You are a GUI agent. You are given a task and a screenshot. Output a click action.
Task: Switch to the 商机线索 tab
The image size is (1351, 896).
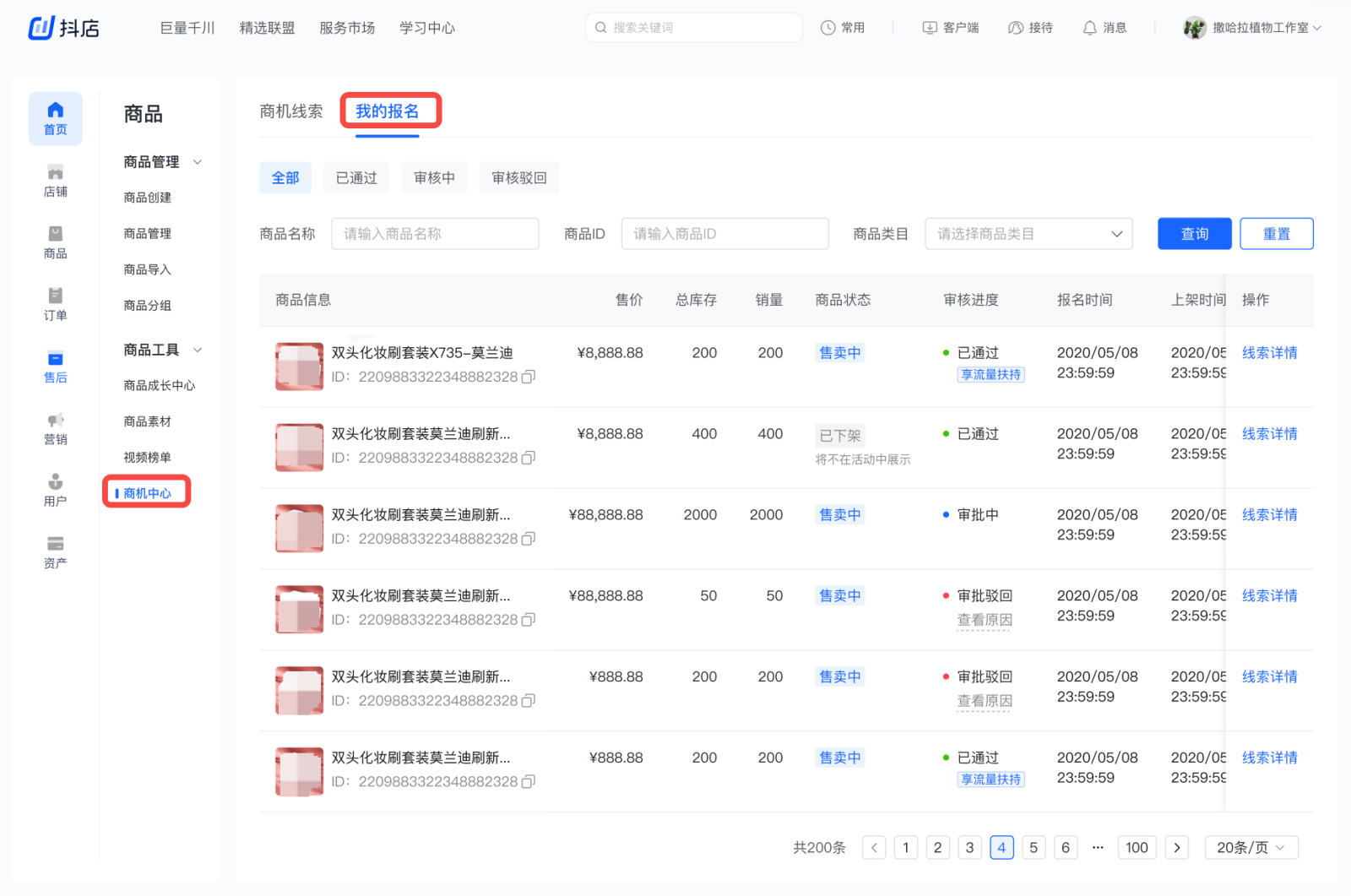click(x=291, y=111)
